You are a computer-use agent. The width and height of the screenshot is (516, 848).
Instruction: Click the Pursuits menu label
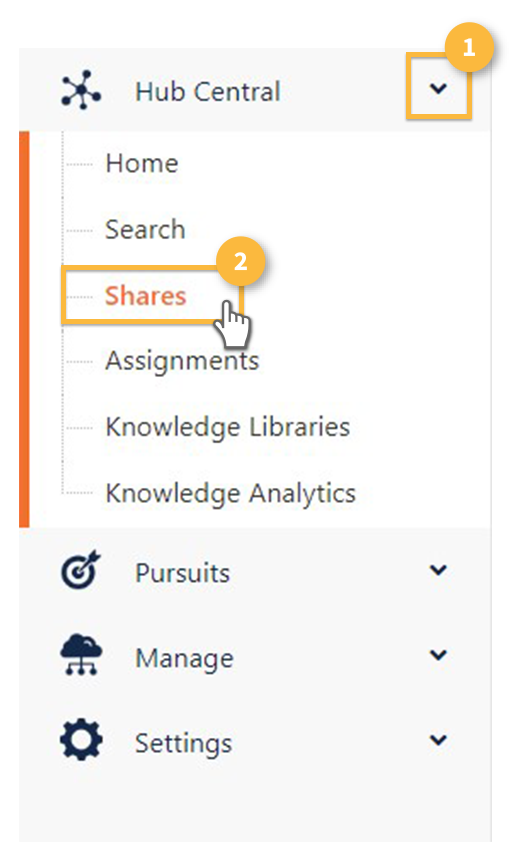[x=182, y=573]
